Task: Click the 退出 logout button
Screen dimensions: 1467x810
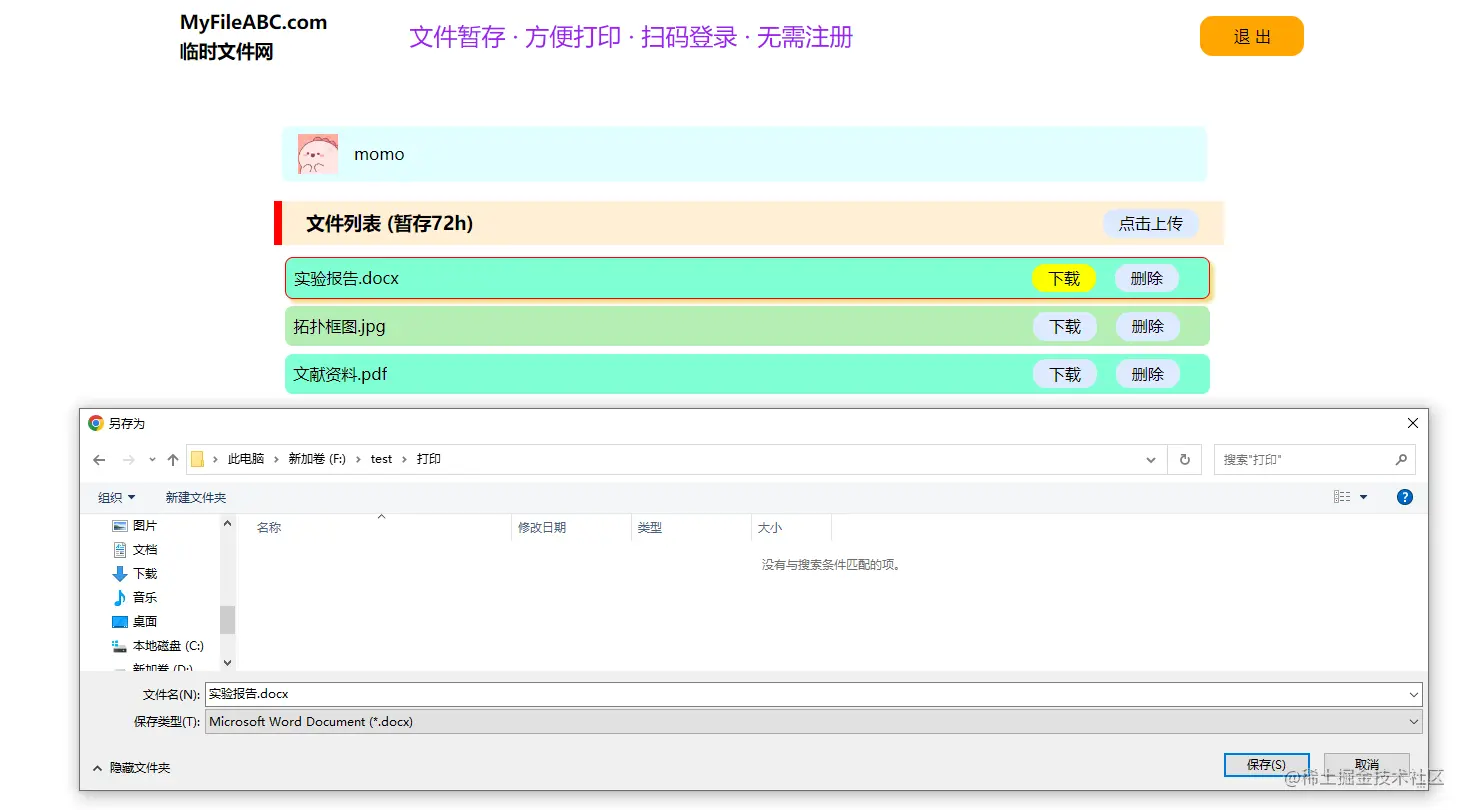Action: [1252, 36]
